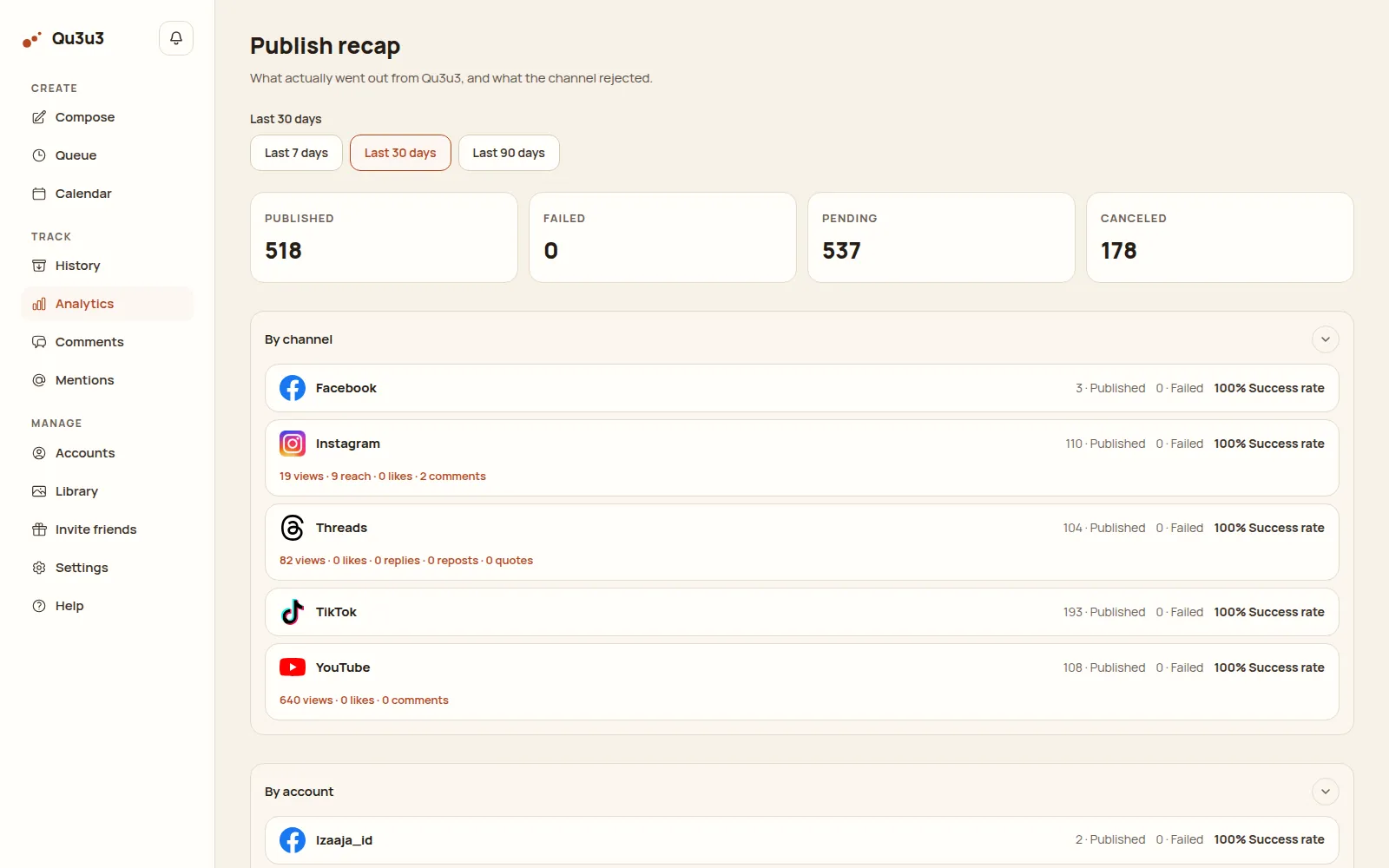Screen dimensions: 1389x868
Task: Click TikTok 100% Success rate text
Action: [1269, 612]
